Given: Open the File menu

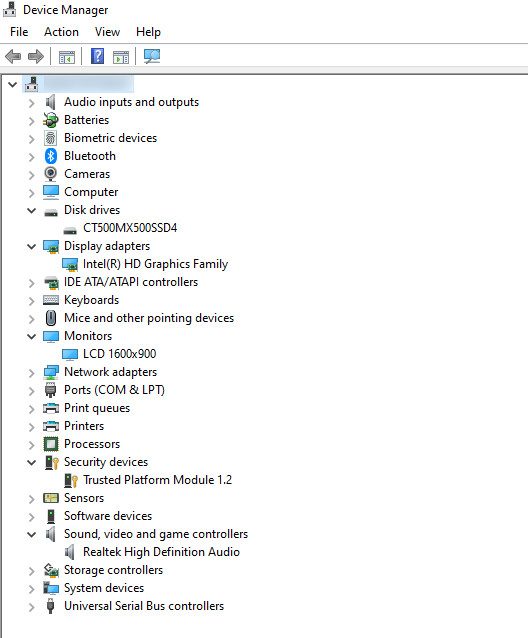Looking at the screenshot, I should point(19,32).
